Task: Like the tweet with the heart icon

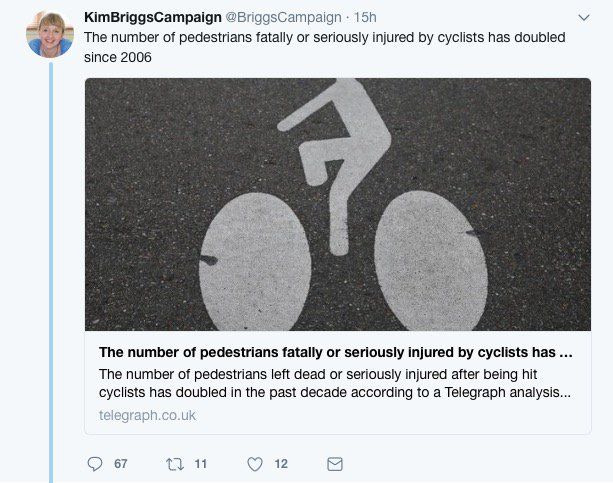Action: pyautogui.click(x=255, y=464)
